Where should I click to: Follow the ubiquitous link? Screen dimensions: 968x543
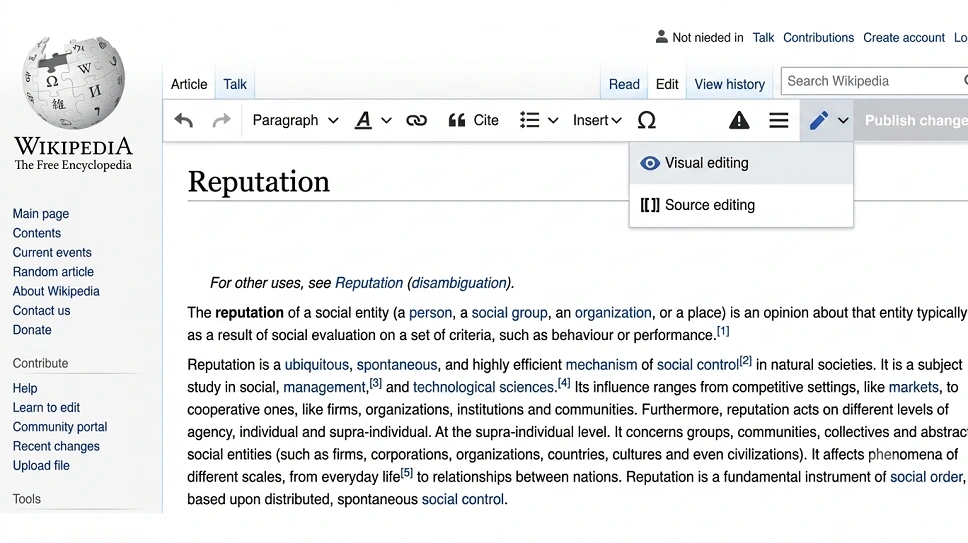tap(317, 365)
